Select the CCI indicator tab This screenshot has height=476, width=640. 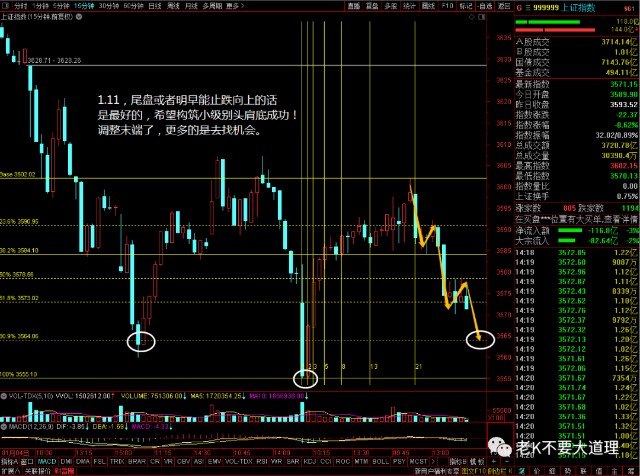click(326, 461)
